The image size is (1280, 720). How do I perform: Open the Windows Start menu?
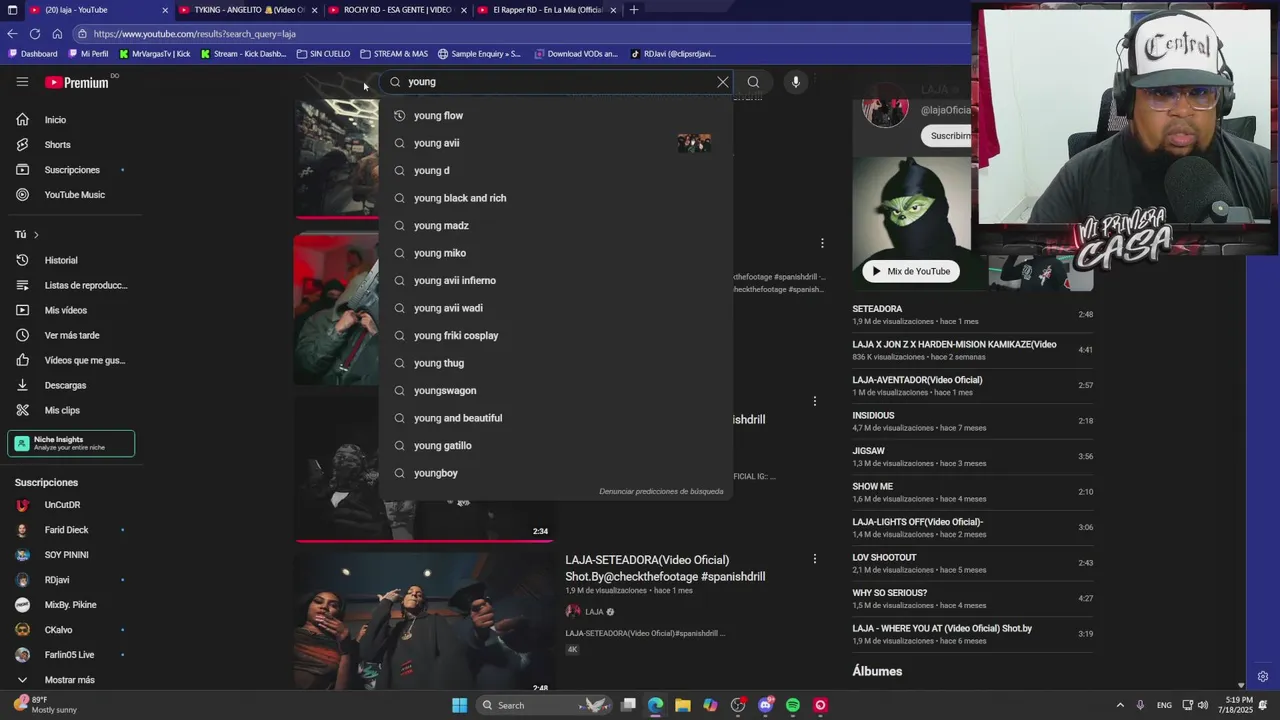(x=459, y=705)
